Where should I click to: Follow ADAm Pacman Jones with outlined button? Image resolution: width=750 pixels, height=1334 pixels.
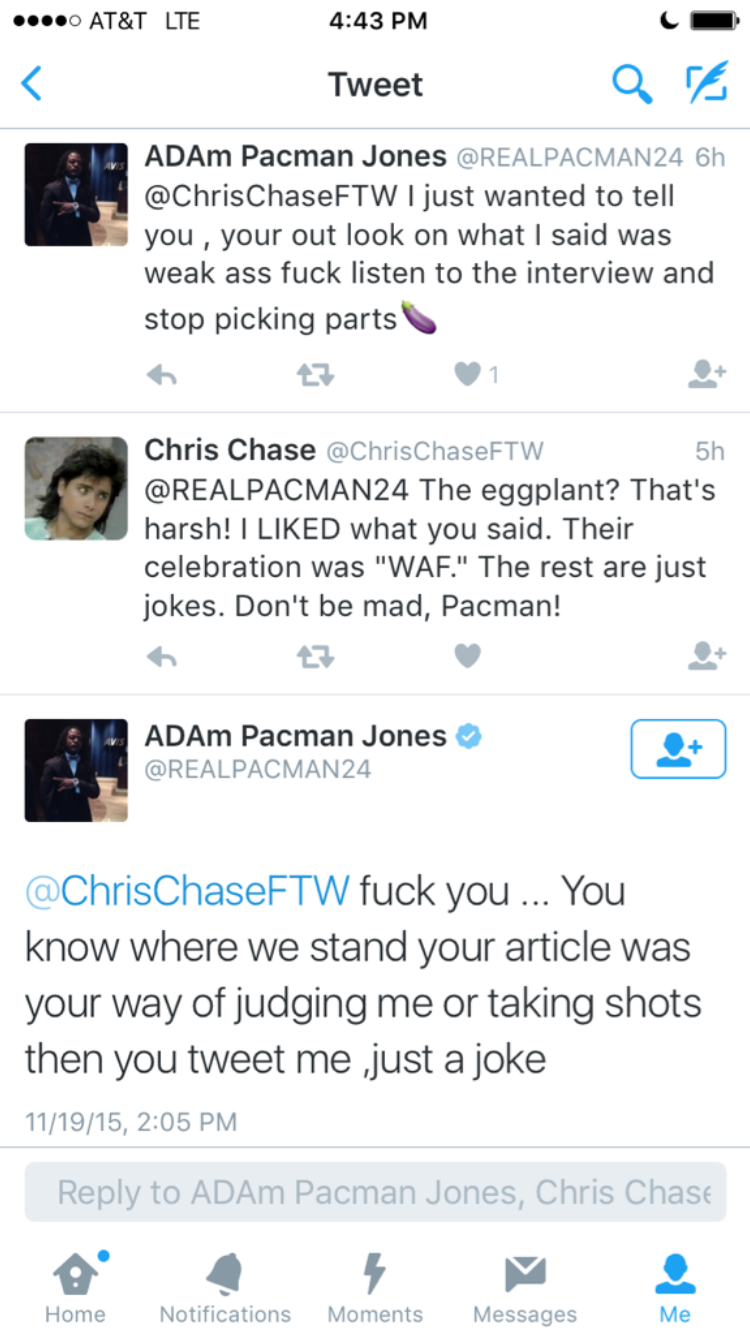click(678, 749)
